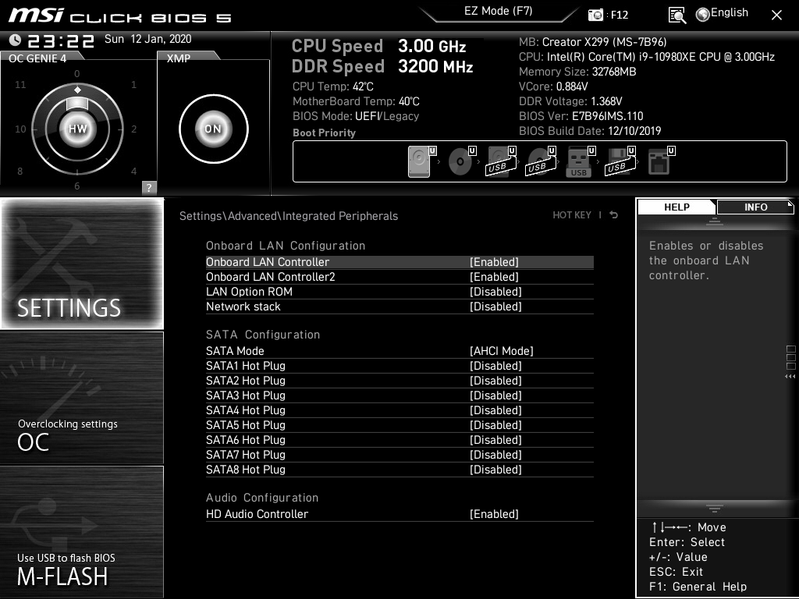Select the SATA4 Hot Plug row

(400, 410)
